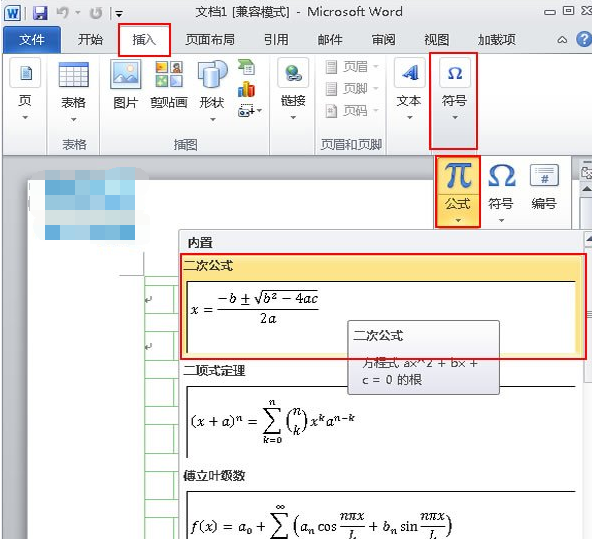Expand the 链接 Links dropdown arrow

293,117
